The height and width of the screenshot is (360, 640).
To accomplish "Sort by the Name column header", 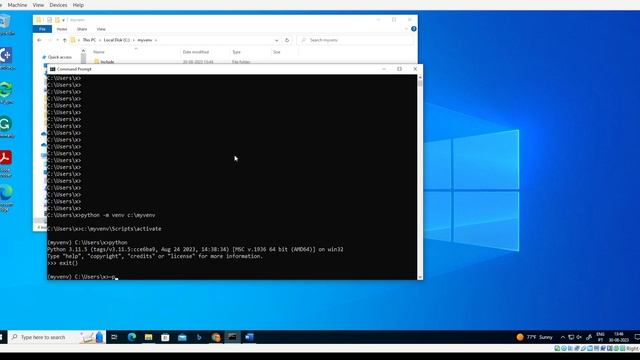I will click(x=99, y=52).
